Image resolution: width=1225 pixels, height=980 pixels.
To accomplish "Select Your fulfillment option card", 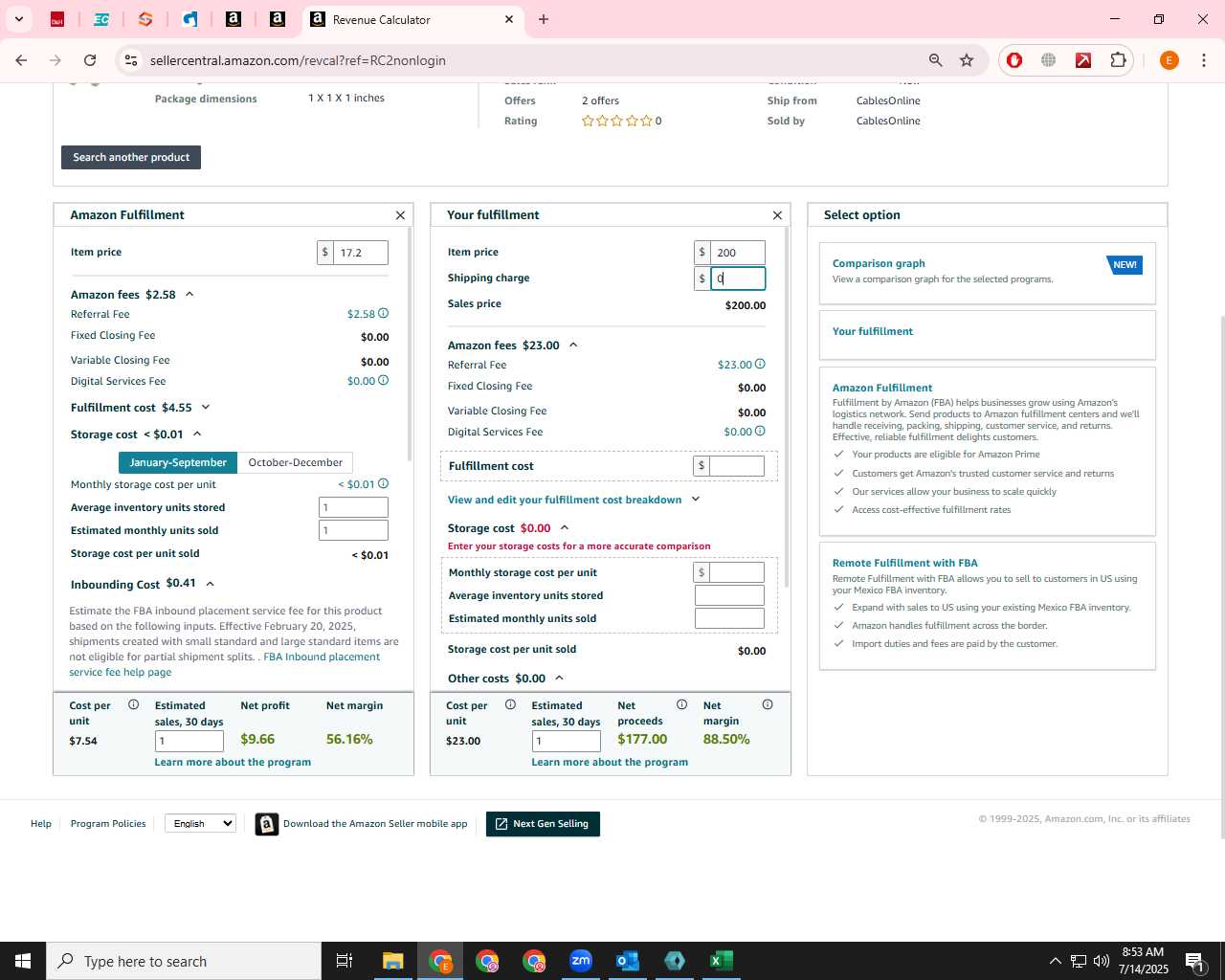I will click(988, 335).
